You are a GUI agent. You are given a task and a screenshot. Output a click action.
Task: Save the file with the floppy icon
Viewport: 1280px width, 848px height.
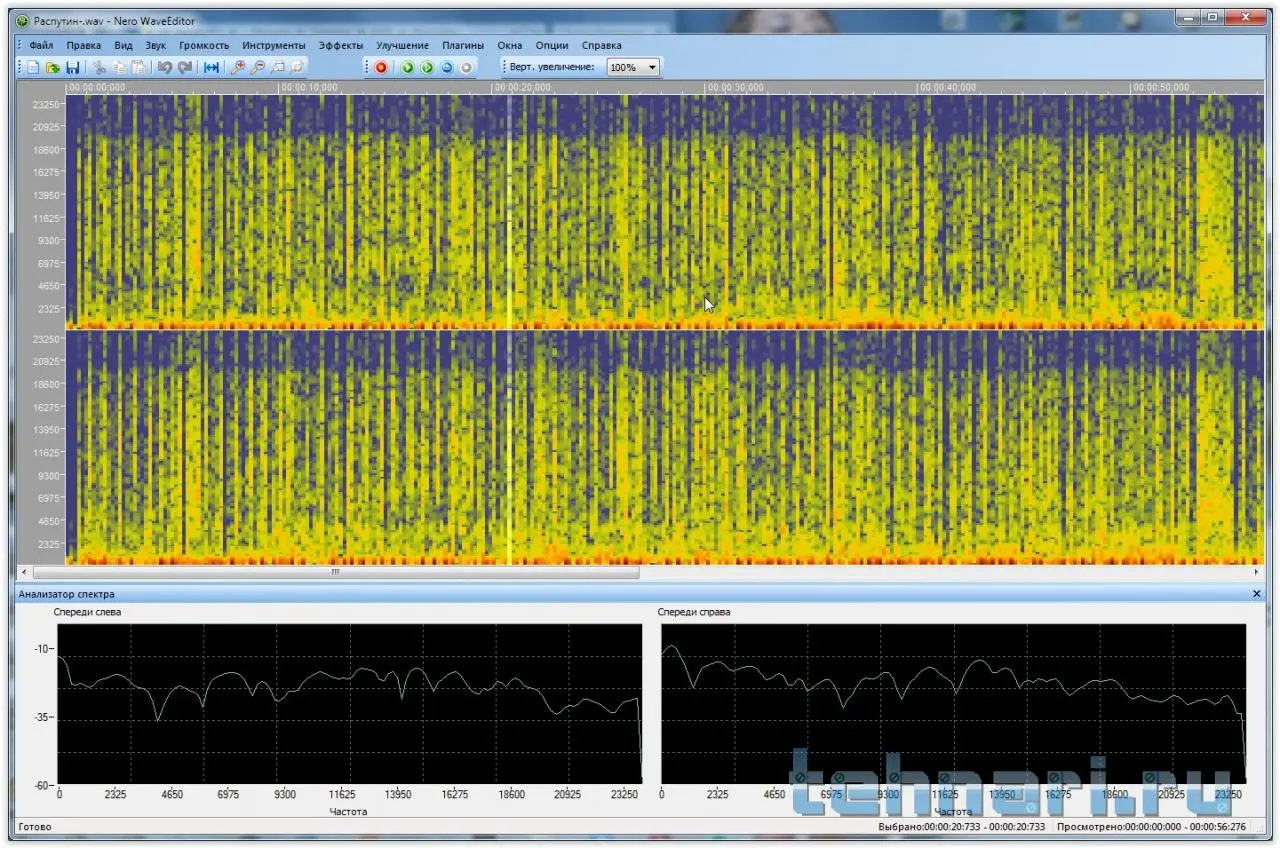click(x=73, y=67)
